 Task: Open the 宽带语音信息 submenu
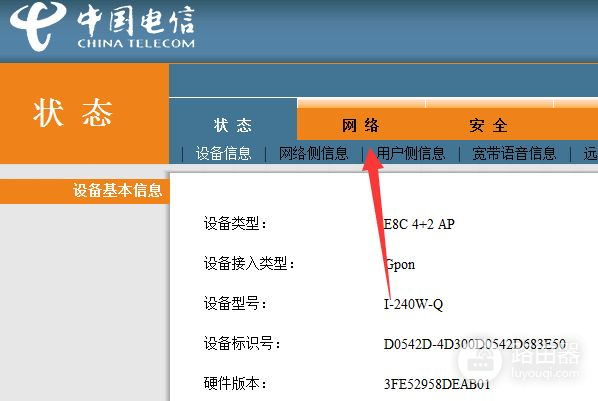[514, 153]
